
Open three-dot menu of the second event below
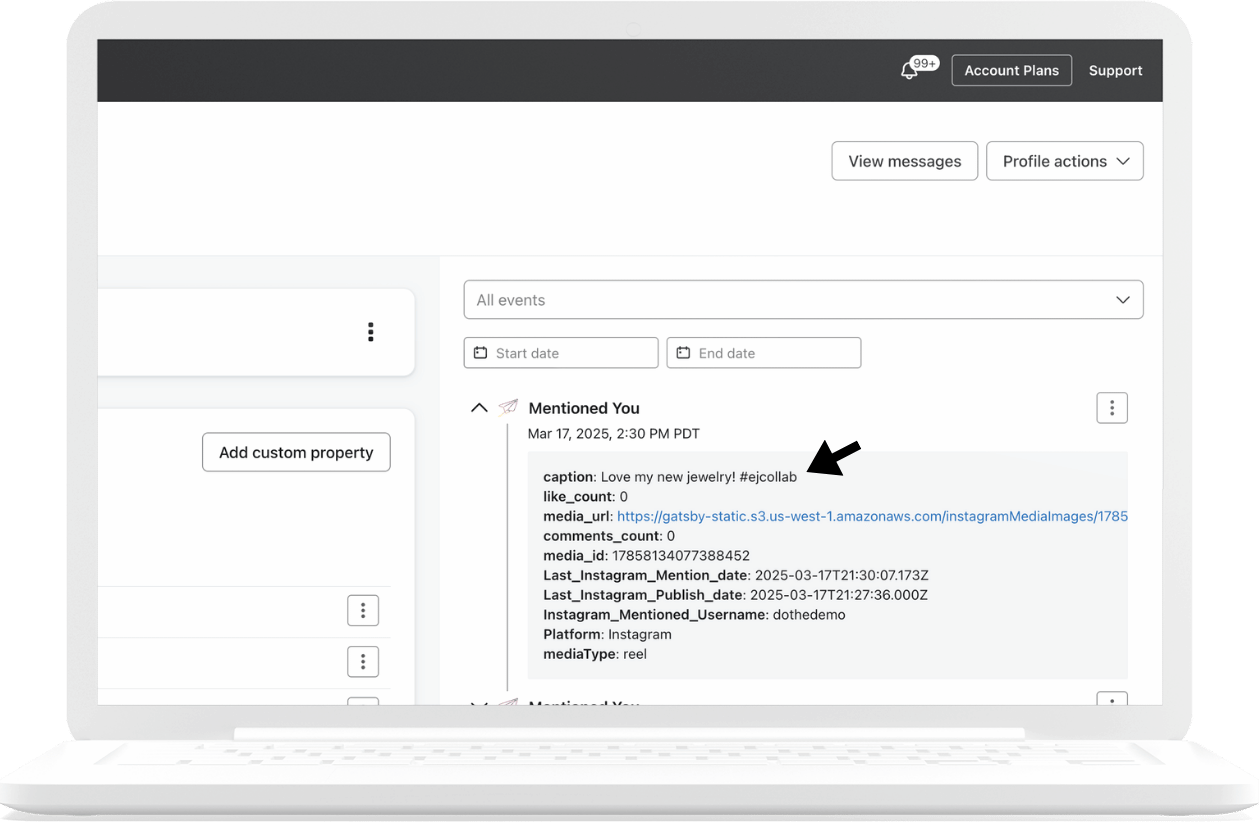1112,699
